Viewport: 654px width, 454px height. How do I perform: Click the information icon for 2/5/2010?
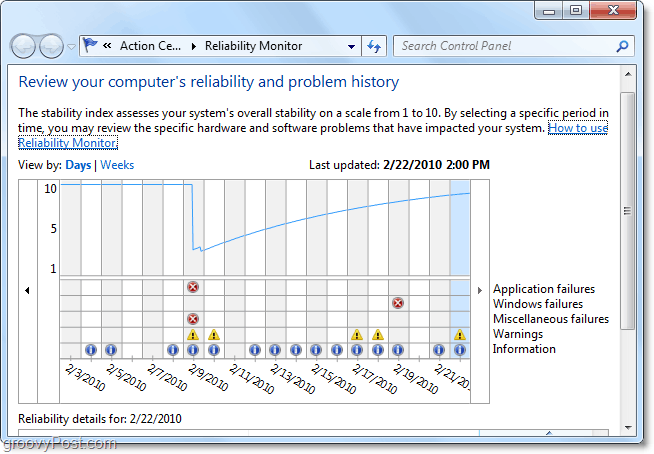click(x=111, y=350)
